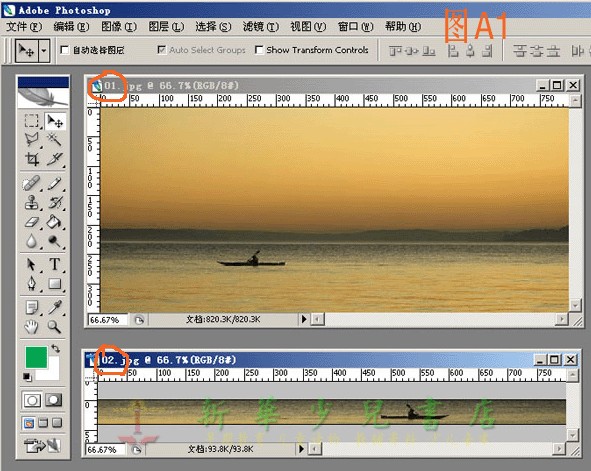This screenshot has height=471, width=591.
Task: Select the Slice tool
Action: point(55,159)
